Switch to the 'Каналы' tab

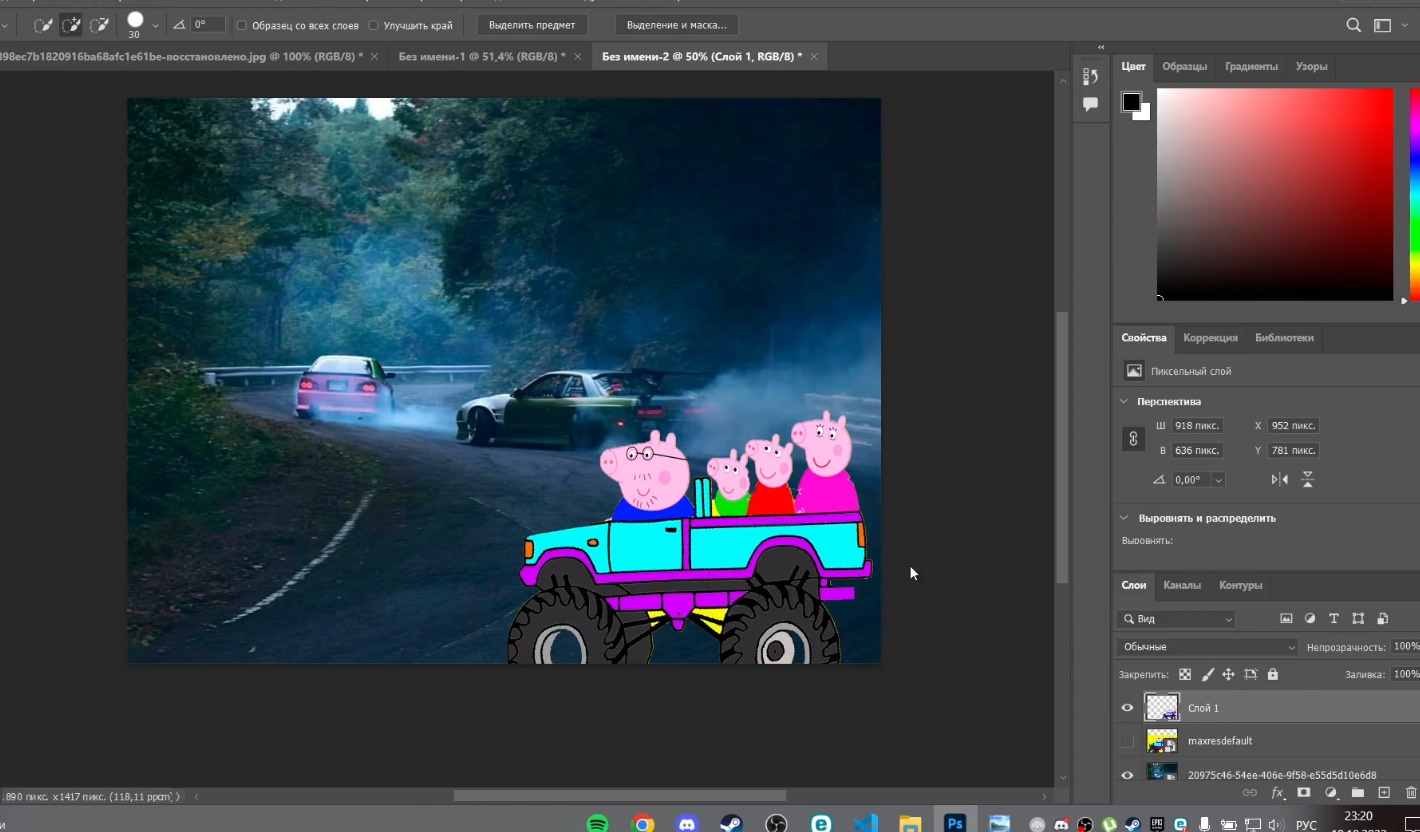coord(1182,585)
